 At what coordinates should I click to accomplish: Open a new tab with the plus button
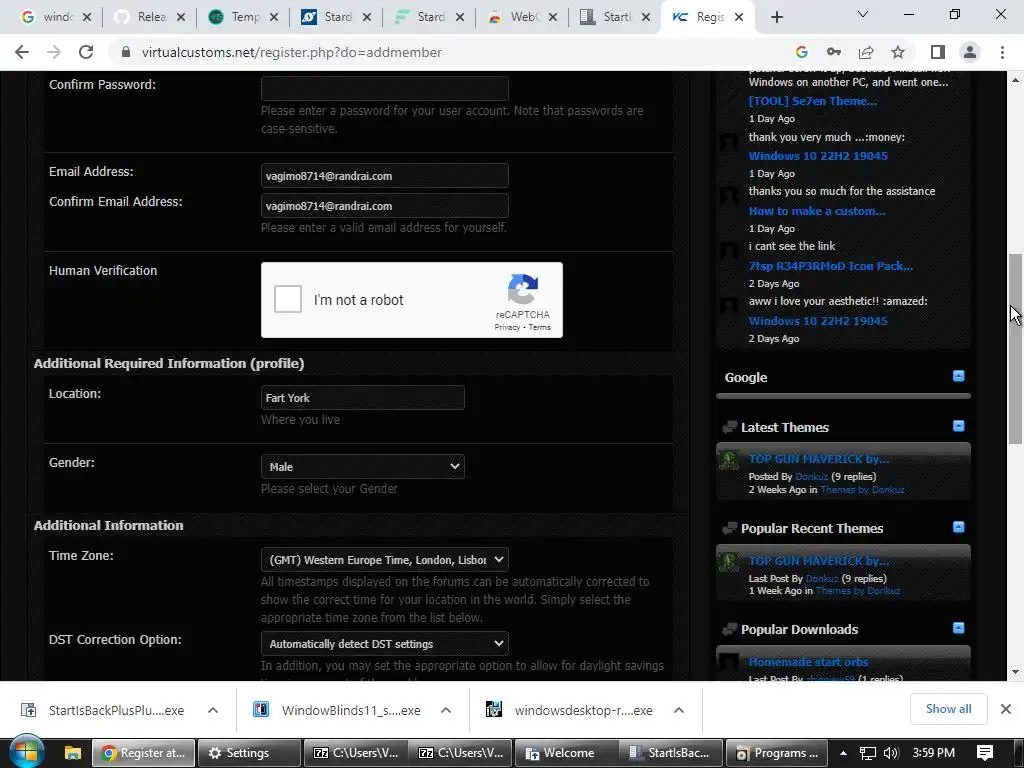pyautogui.click(x=776, y=17)
